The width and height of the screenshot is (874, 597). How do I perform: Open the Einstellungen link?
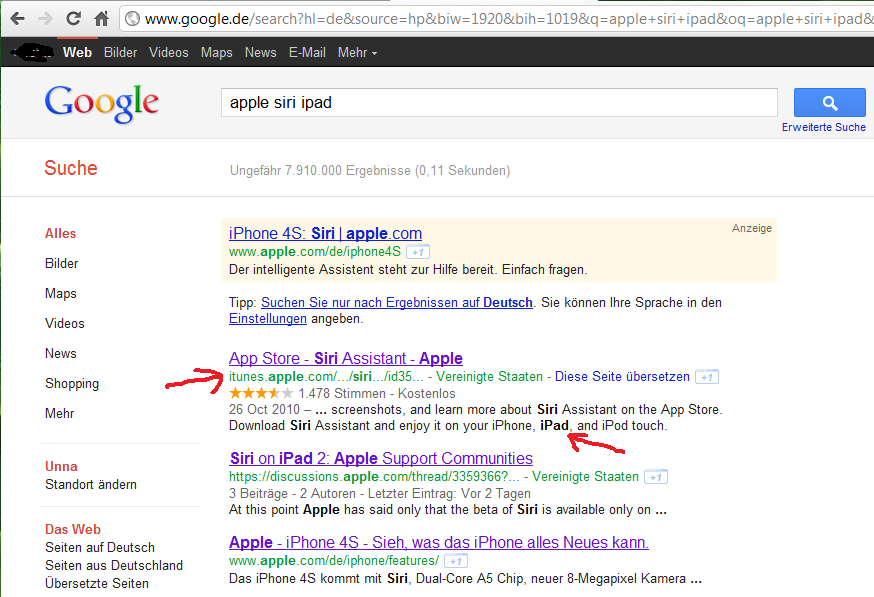pyautogui.click(x=268, y=319)
